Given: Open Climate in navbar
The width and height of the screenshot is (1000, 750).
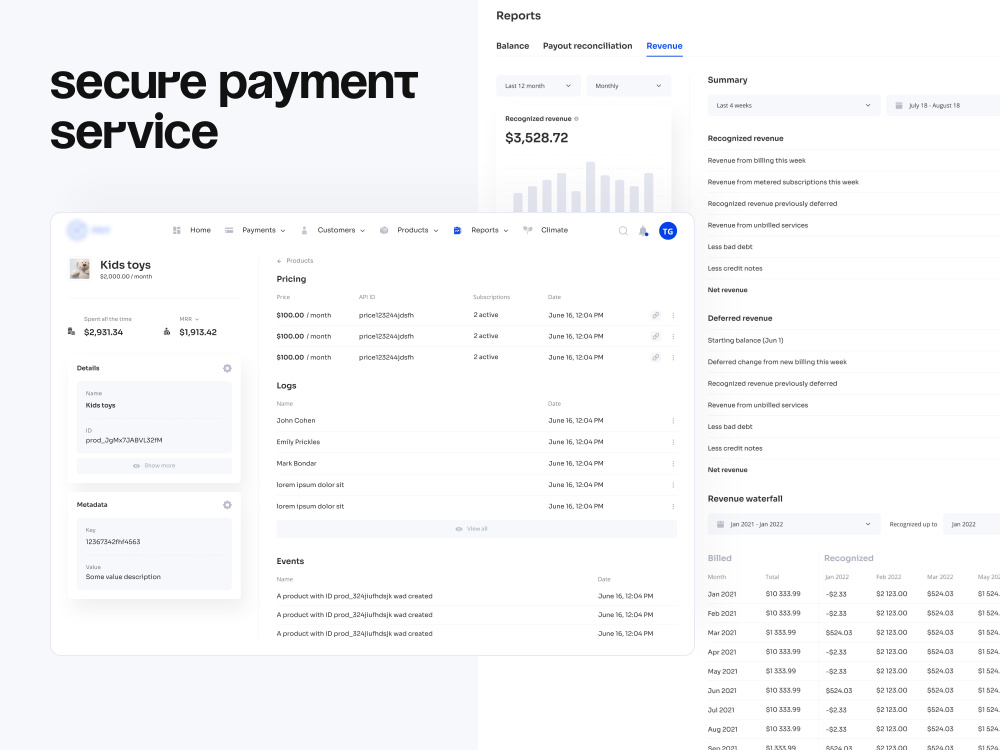Looking at the screenshot, I should pos(554,230).
